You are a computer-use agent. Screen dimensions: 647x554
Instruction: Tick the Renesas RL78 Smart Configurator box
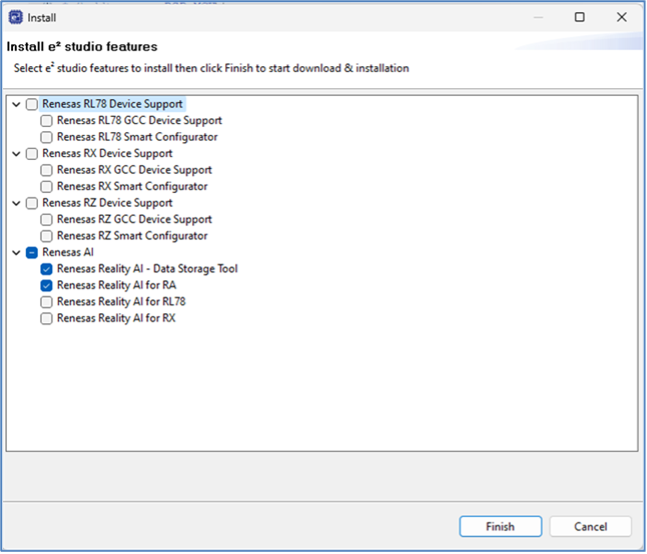click(x=47, y=137)
